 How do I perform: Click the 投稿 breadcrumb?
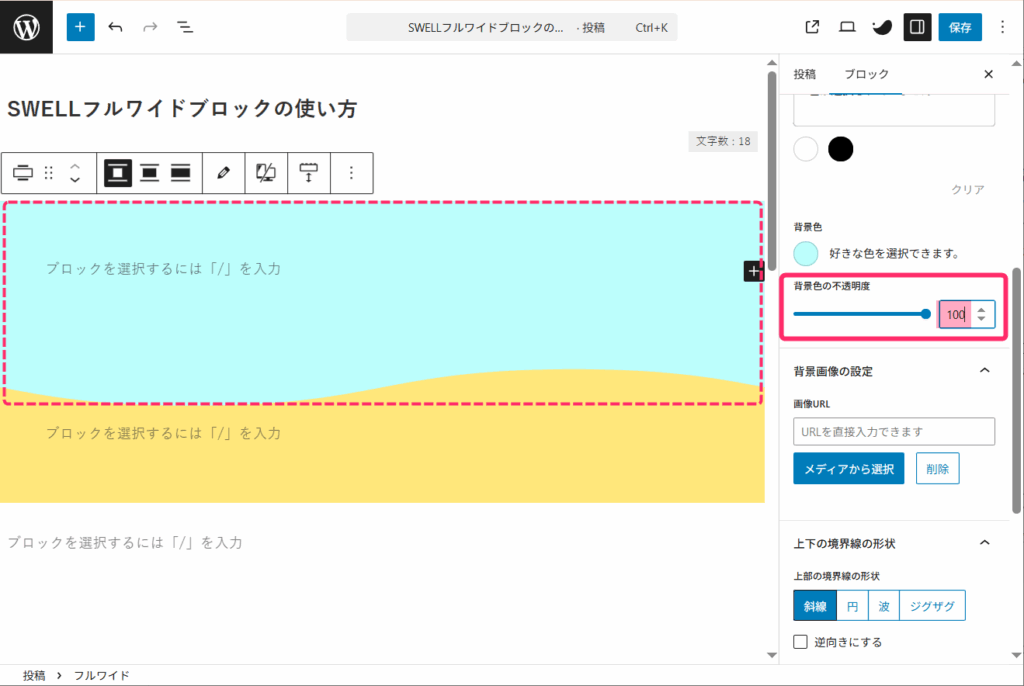34,675
